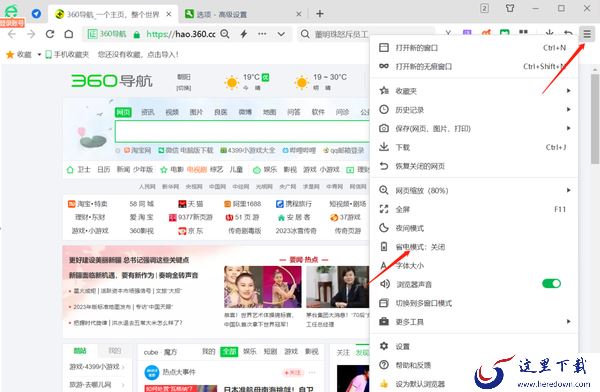Reload the current page
Viewport: 600px width, 392px height.
coord(50,34)
